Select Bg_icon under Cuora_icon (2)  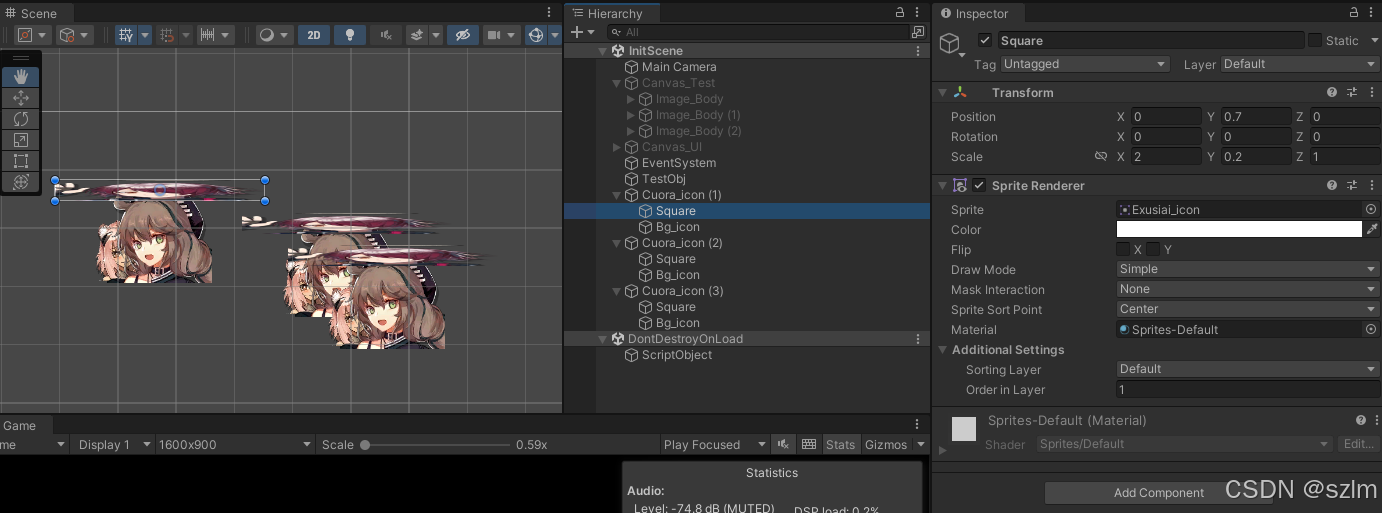[678, 275]
